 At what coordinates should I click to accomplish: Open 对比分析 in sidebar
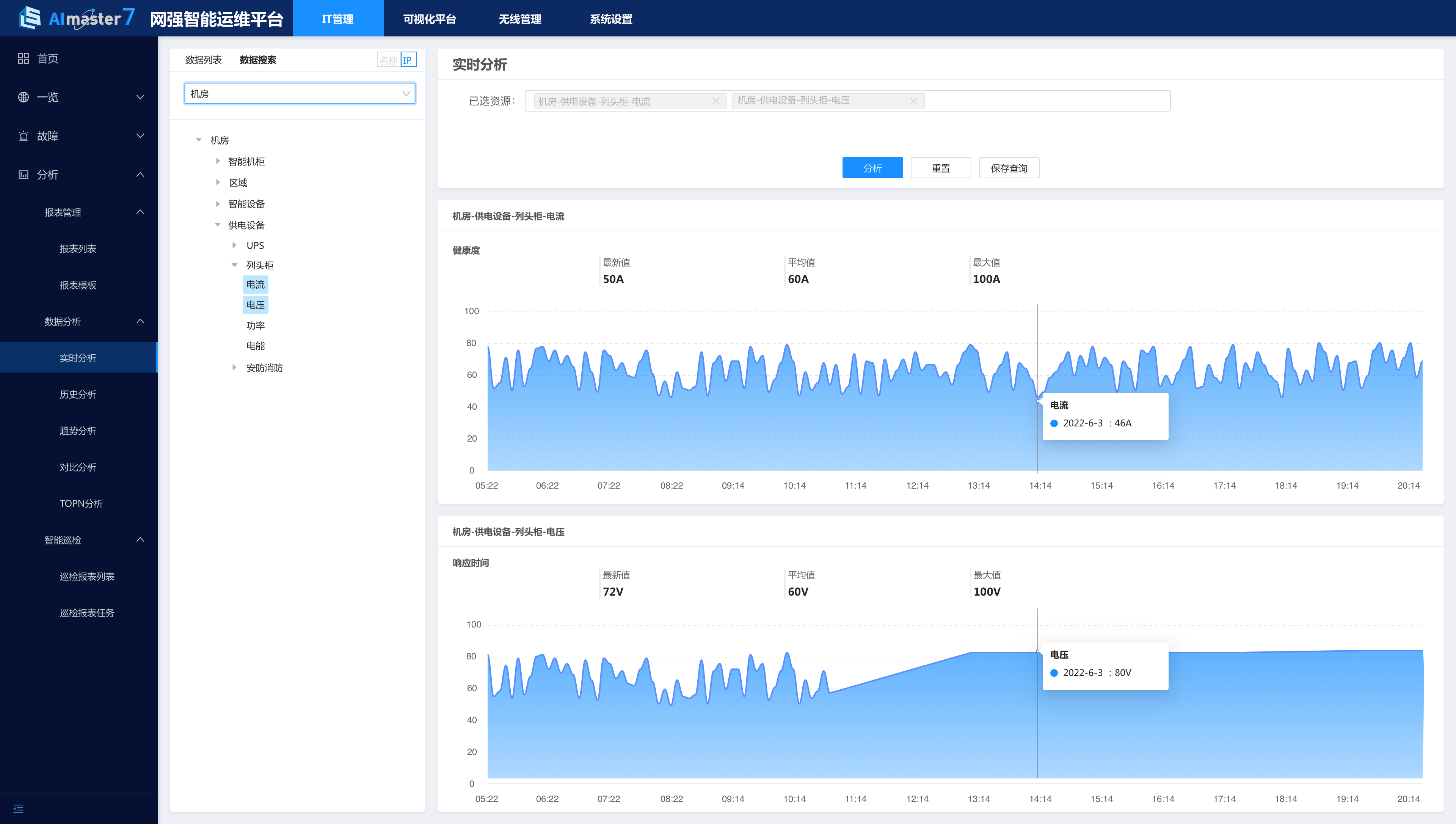pyautogui.click(x=78, y=467)
